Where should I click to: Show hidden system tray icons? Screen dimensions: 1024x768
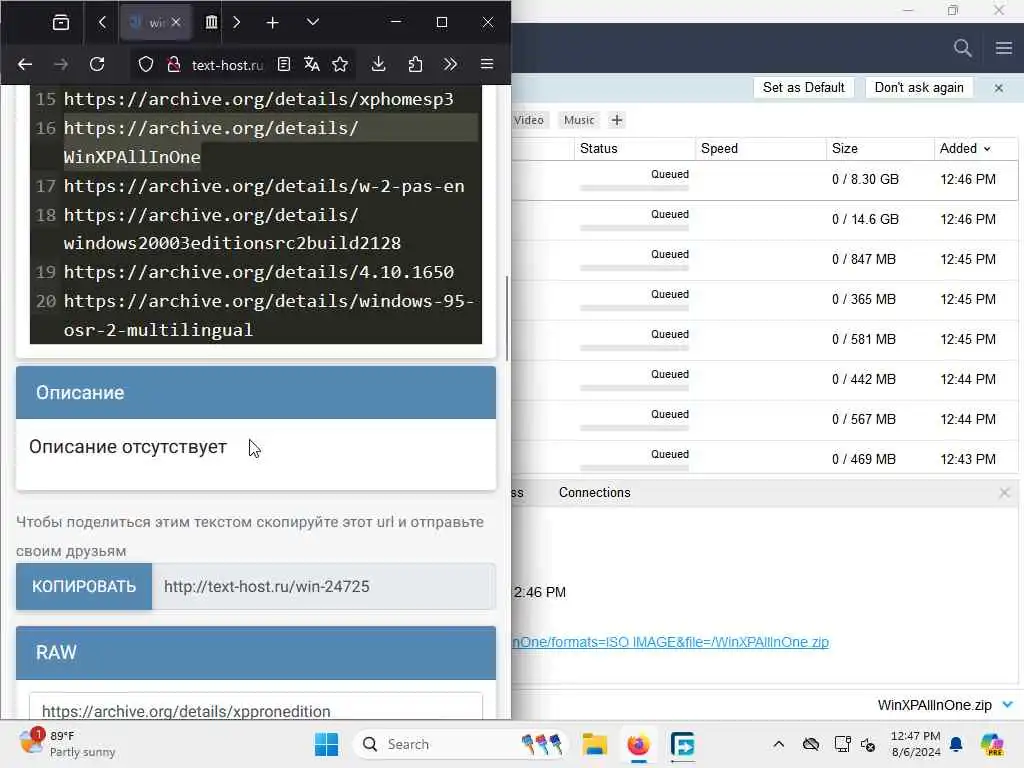[778, 744]
